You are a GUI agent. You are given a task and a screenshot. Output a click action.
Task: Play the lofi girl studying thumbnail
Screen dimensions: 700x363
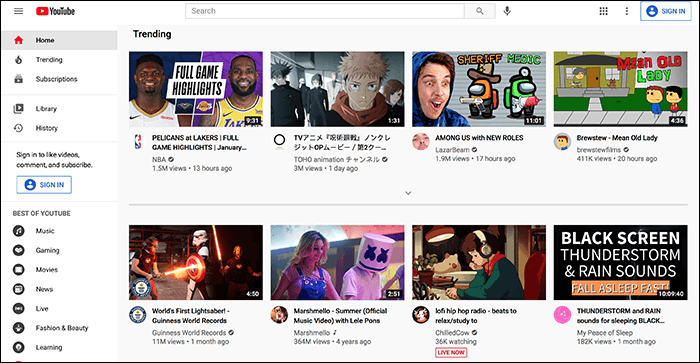(x=479, y=263)
